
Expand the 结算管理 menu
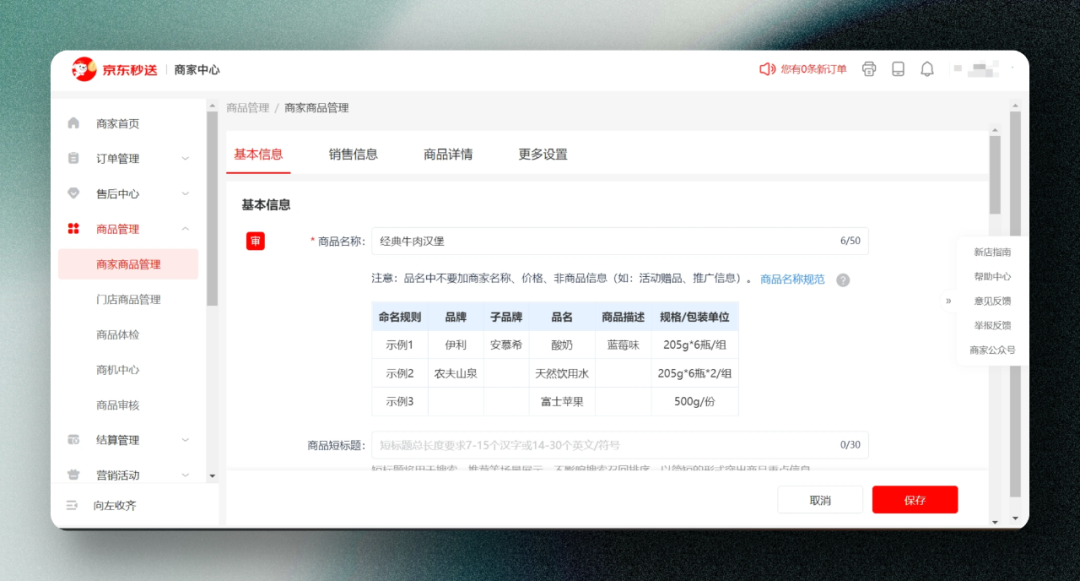pyautogui.click(x=185, y=440)
